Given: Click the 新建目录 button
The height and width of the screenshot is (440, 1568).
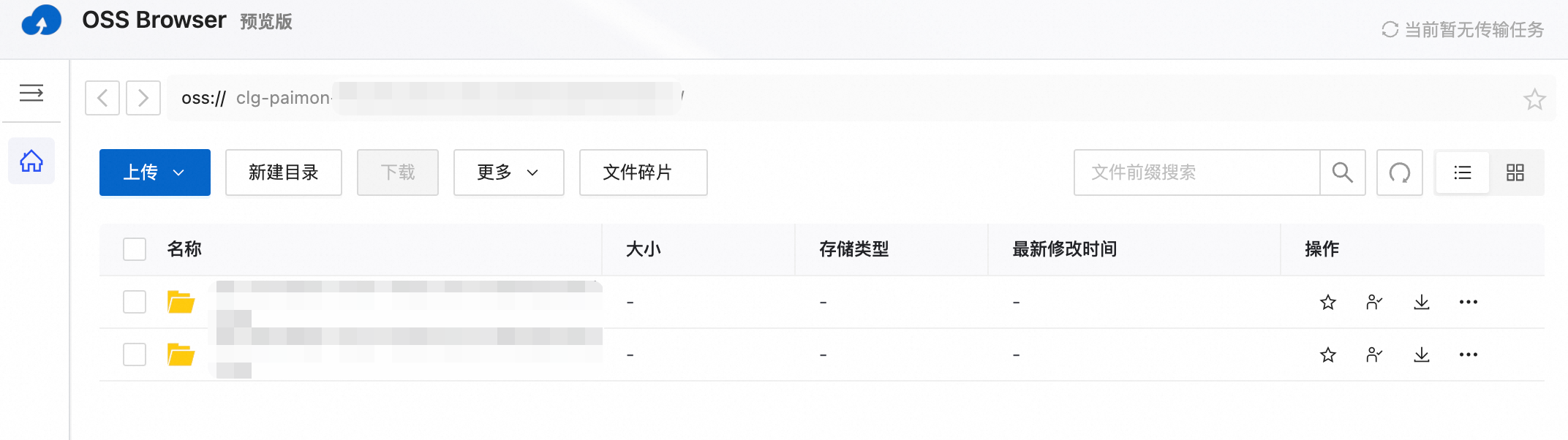Looking at the screenshot, I should [284, 172].
